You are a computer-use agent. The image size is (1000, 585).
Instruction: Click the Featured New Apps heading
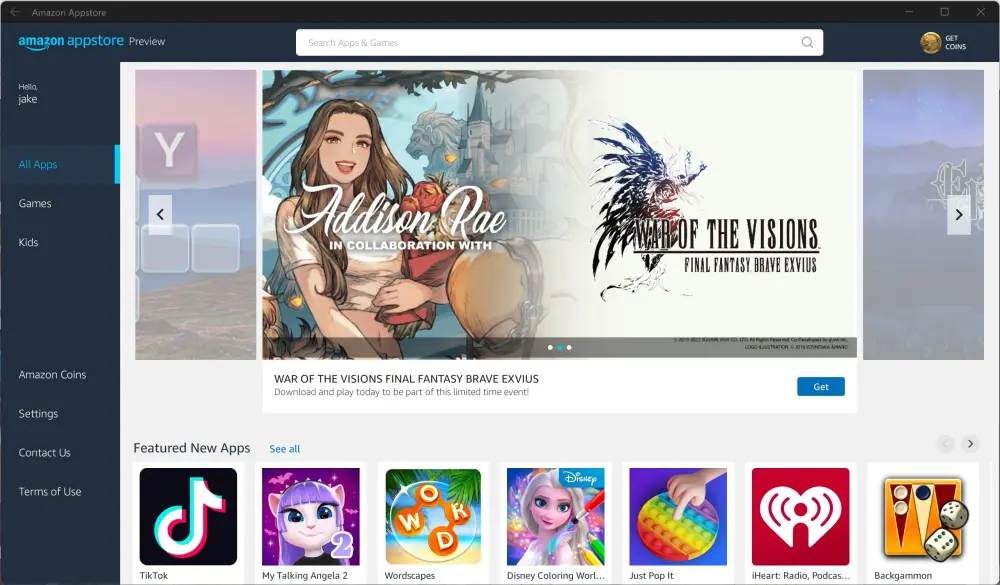tap(191, 448)
